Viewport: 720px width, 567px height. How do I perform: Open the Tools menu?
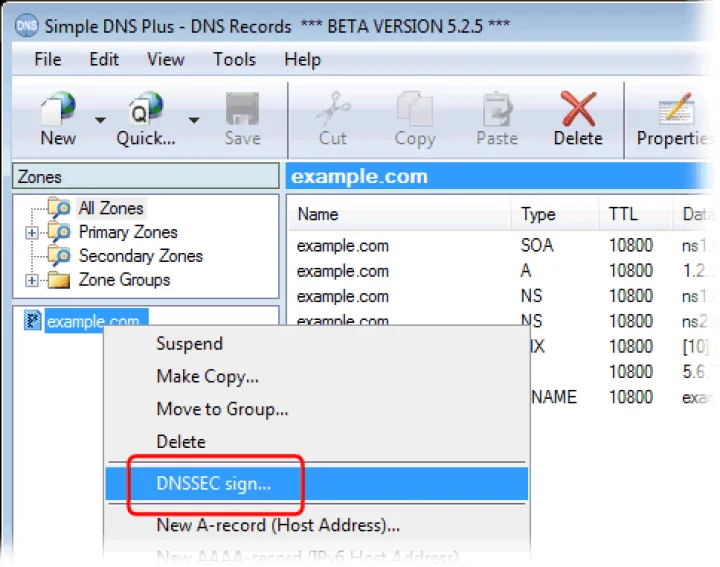pos(234,59)
